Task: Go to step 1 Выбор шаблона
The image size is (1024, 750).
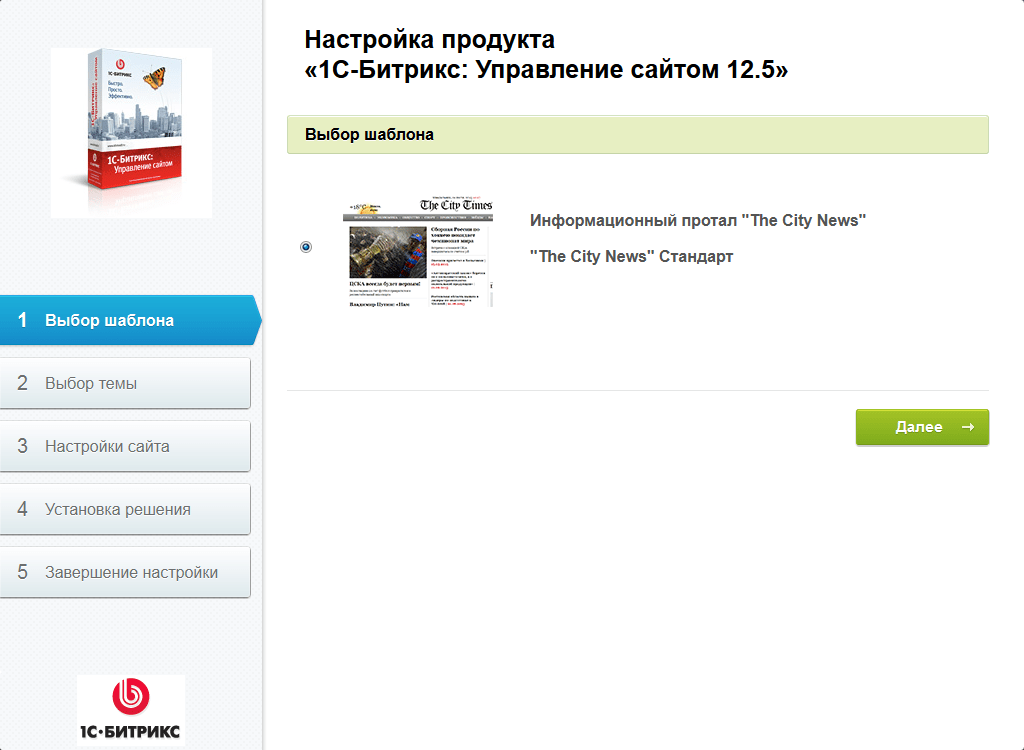Action: [129, 320]
